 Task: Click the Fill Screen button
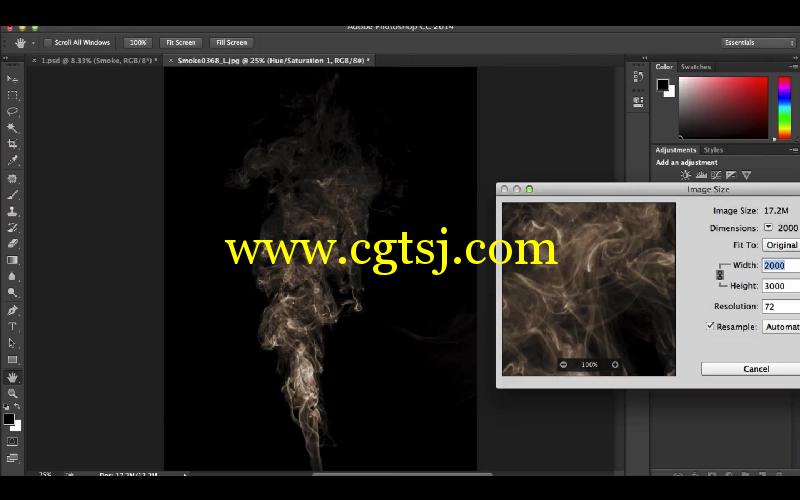click(x=232, y=43)
